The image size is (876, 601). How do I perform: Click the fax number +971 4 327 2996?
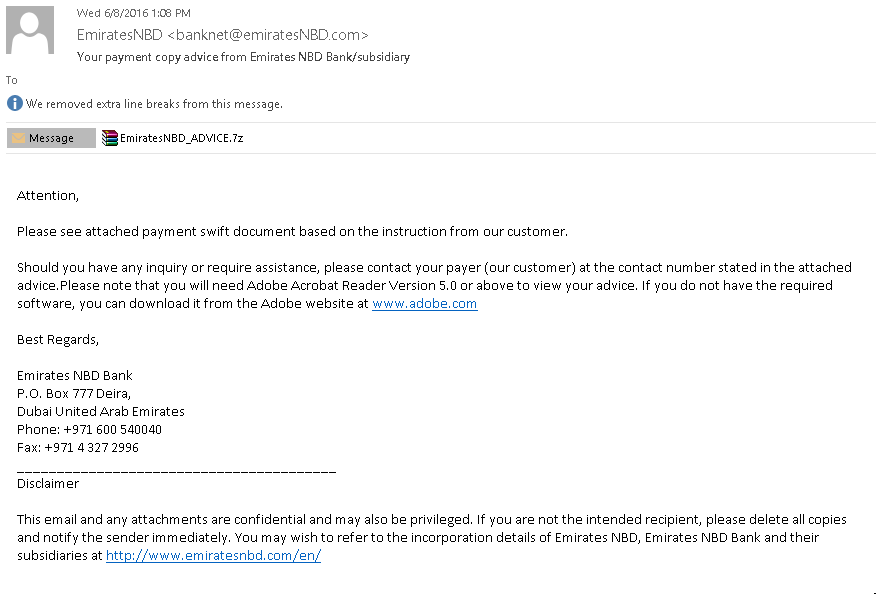pos(92,447)
